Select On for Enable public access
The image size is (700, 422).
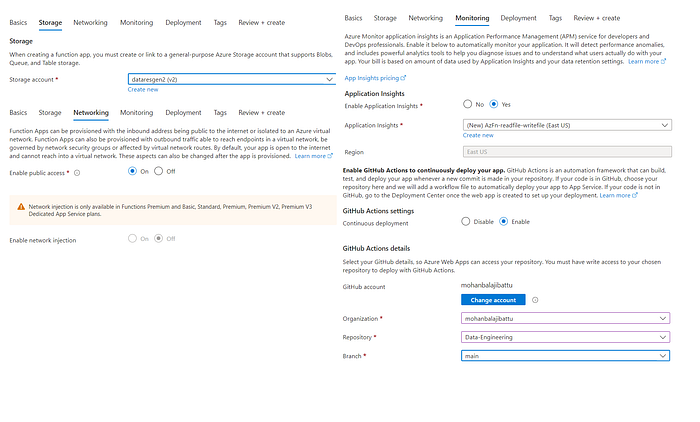coord(132,171)
